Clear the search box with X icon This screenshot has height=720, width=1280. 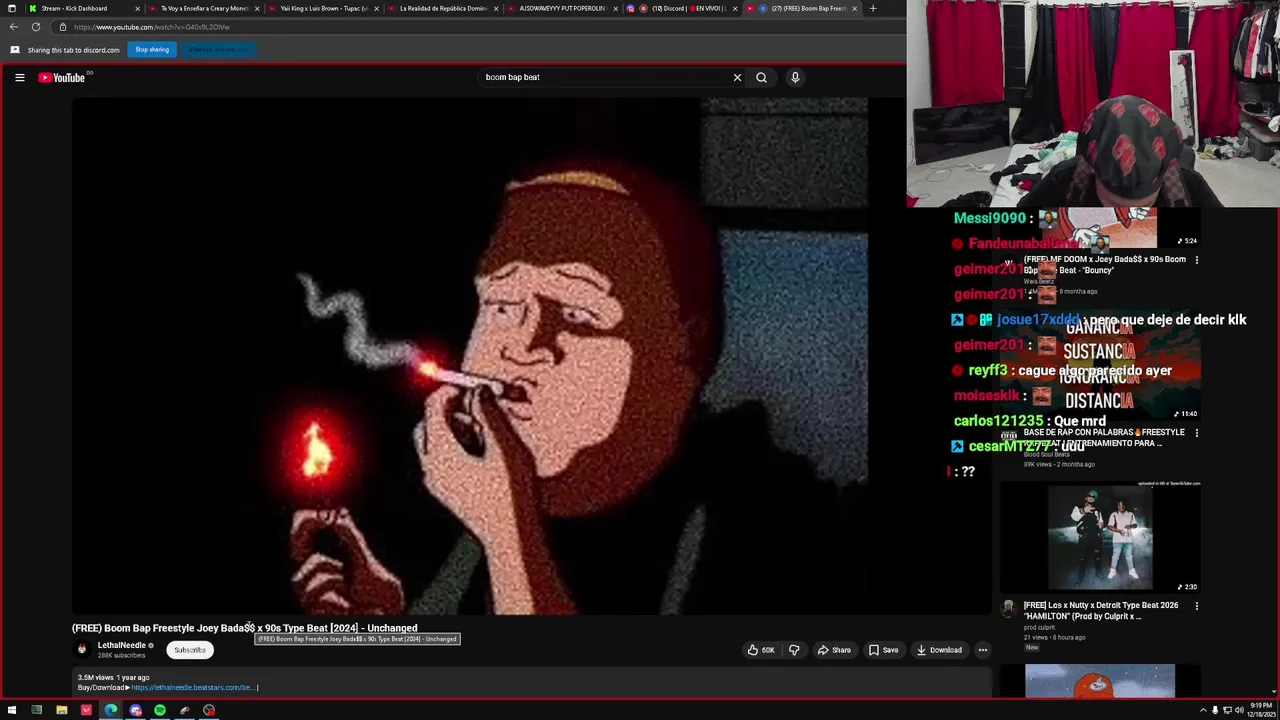click(x=737, y=77)
